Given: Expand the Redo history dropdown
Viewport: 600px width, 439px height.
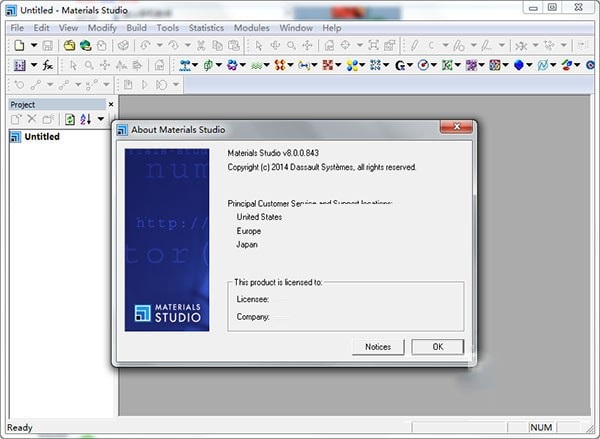Looking at the screenshot, I should coord(188,46).
